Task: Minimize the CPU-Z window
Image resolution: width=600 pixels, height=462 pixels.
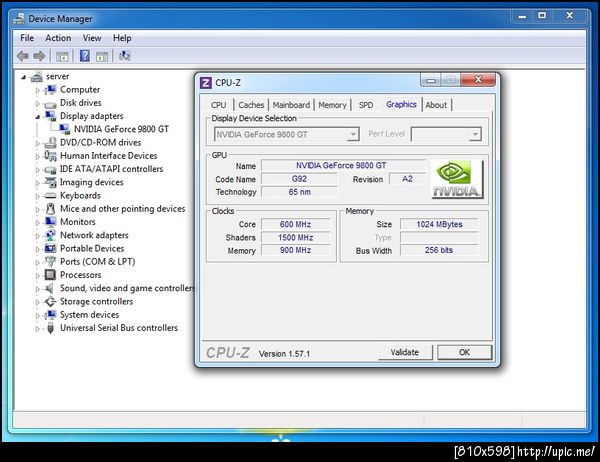Action: (x=431, y=80)
